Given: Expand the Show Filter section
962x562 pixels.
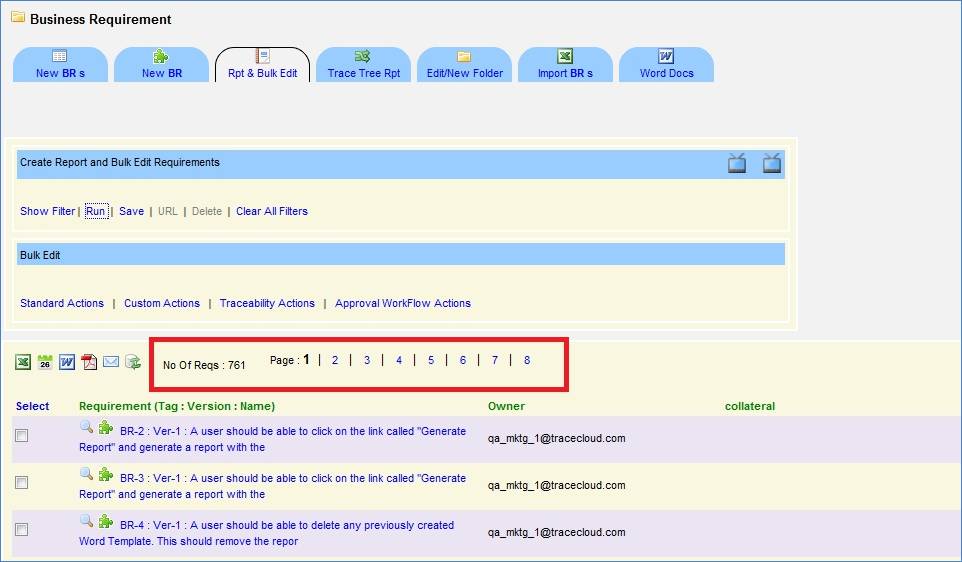Looking at the screenshot, I should click(47, 211).
